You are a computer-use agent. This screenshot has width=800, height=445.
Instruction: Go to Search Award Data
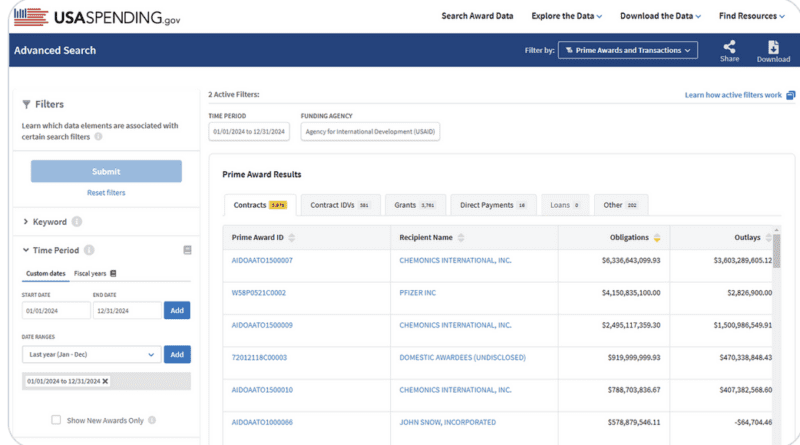477,16
